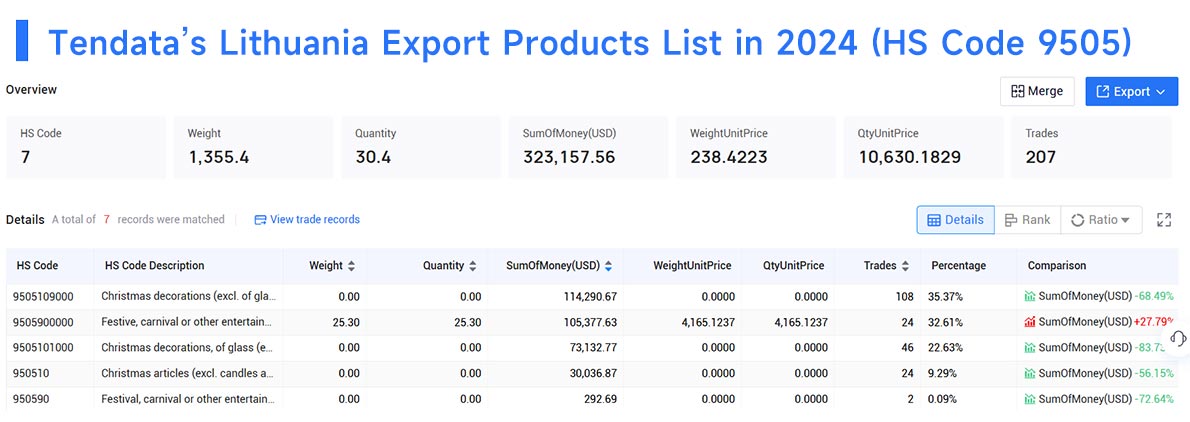Click red comparison chart icon for 9505900000
The width and height of the screenshot is (1190, 422).
[x=1030, y=322]
